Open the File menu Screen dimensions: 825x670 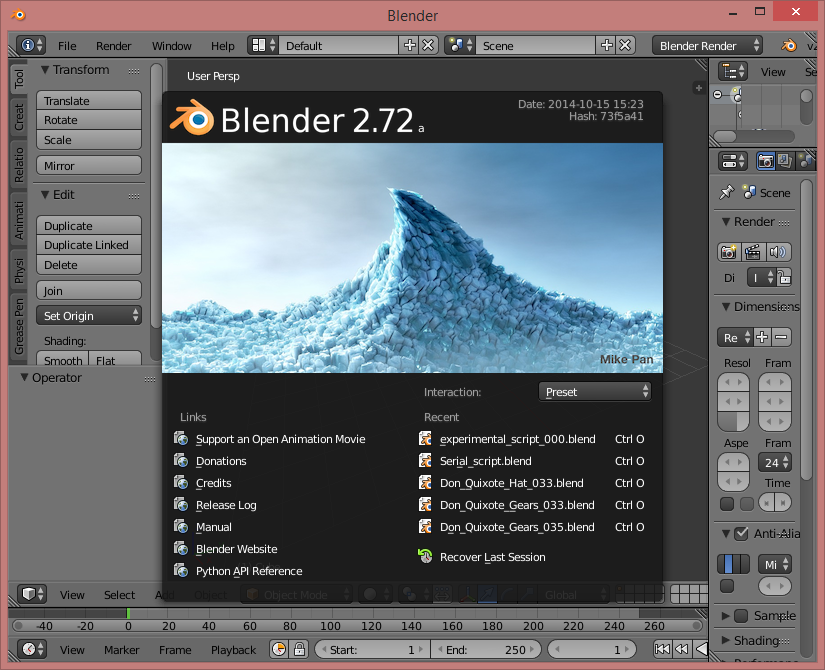click(x=67, y=46)
